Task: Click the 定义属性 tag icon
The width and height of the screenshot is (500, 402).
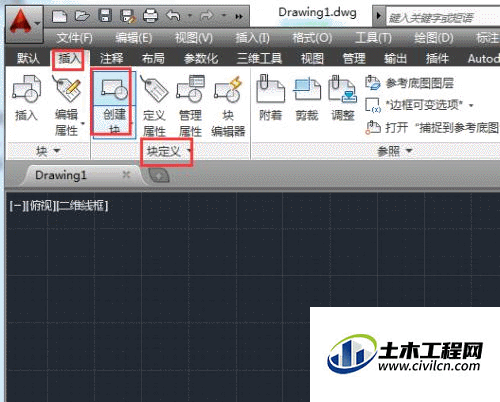Action: [154, 88]
